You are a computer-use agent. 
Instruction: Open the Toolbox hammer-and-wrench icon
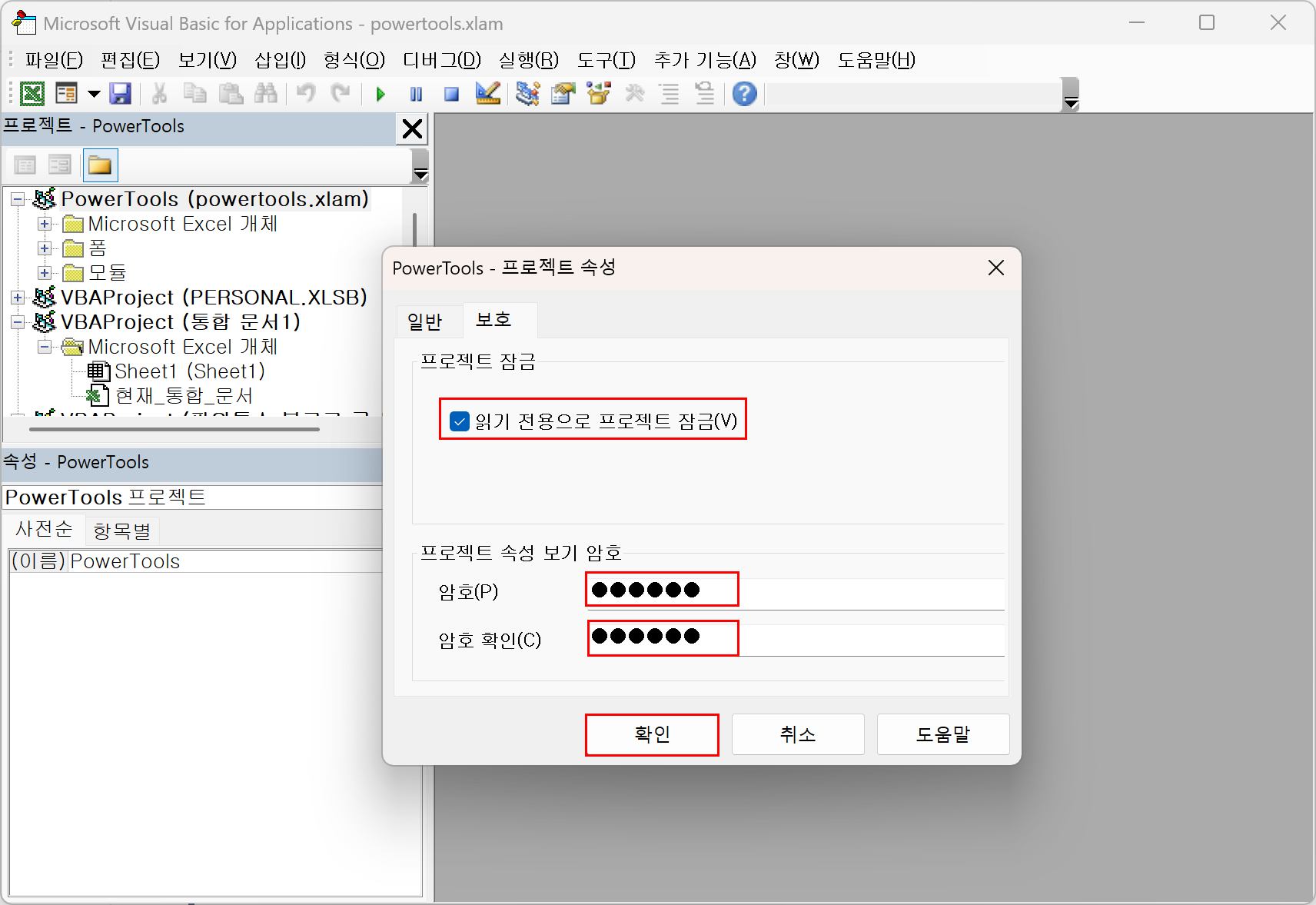click(635, 94)
